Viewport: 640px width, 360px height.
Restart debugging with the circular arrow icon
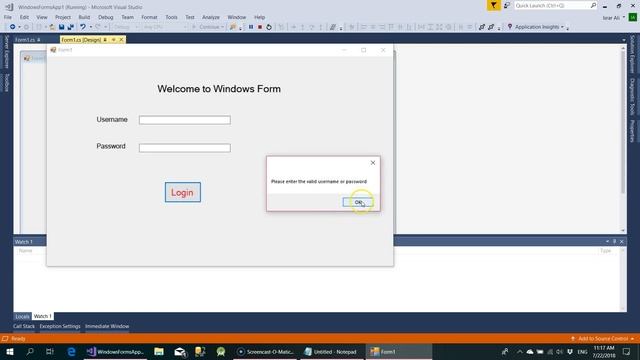point(269,27)
